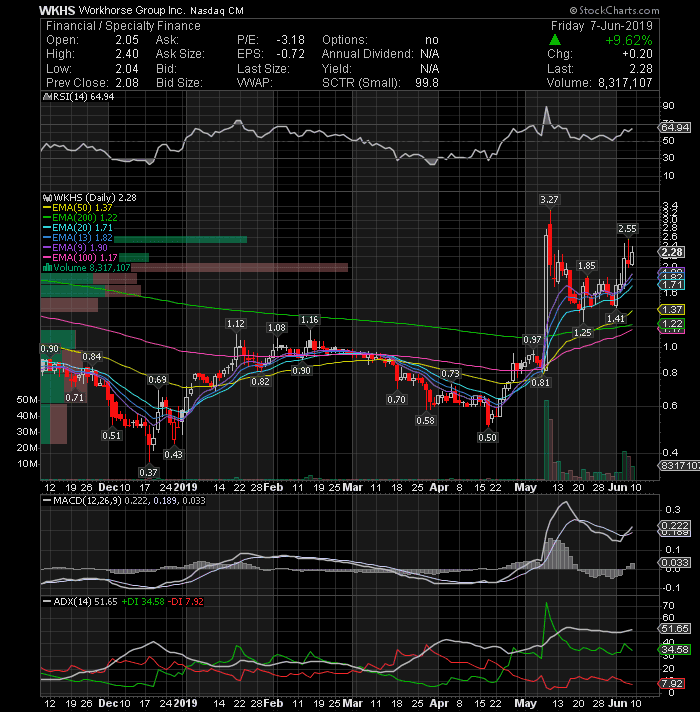Click the 0.37 December low annotation
The width and height of the screenshot is (700, 712).
coord(148,472)
